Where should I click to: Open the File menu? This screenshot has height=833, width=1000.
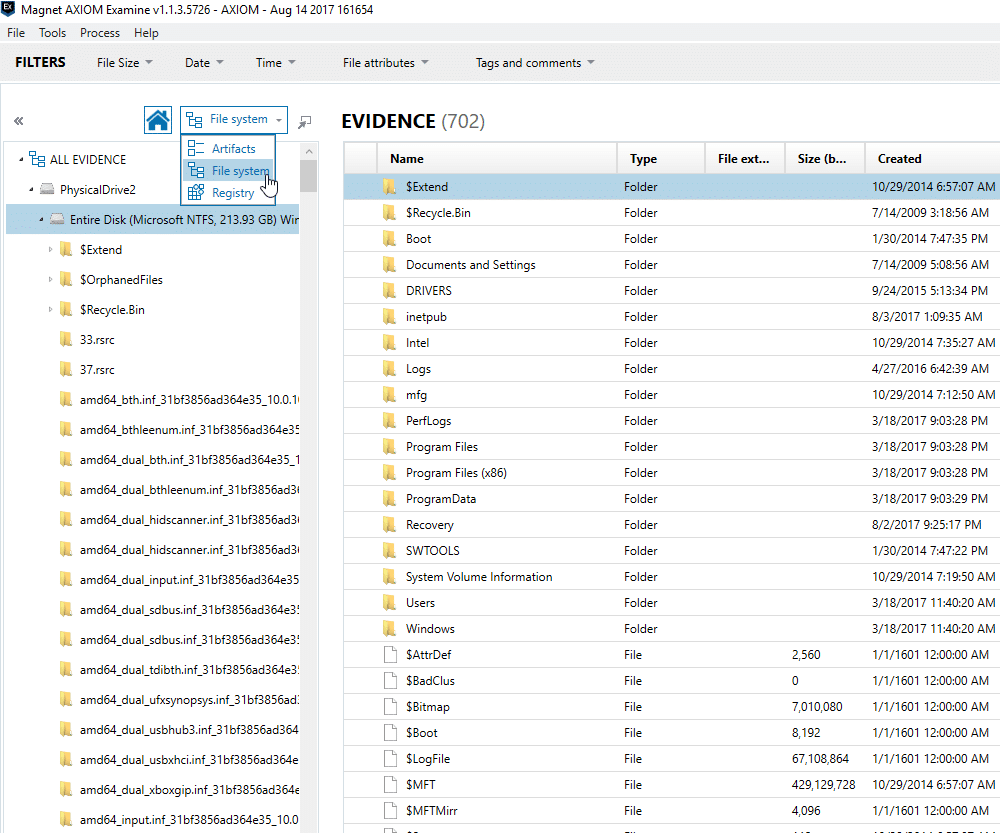click(x=16, y=33)
